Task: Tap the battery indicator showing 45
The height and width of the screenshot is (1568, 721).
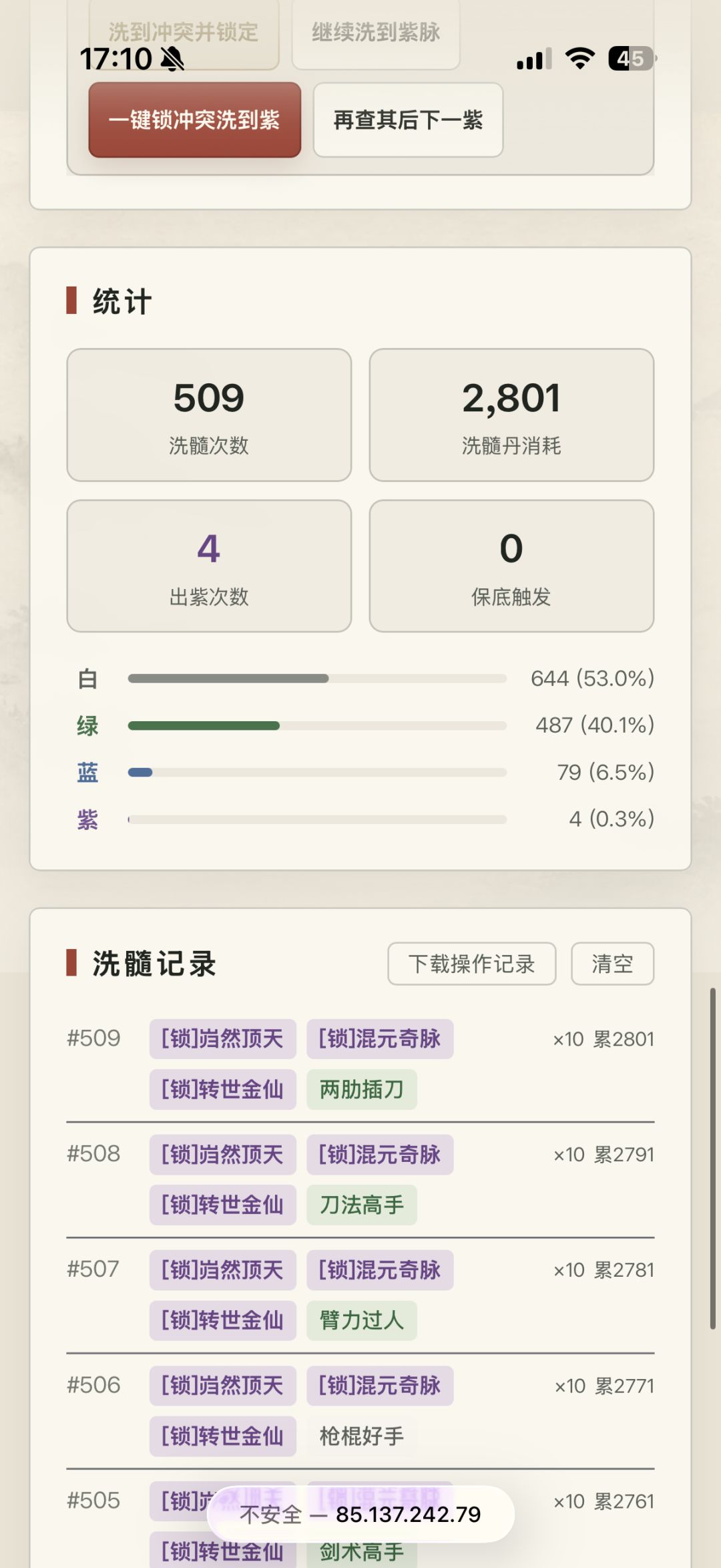Action: [632, 59]
